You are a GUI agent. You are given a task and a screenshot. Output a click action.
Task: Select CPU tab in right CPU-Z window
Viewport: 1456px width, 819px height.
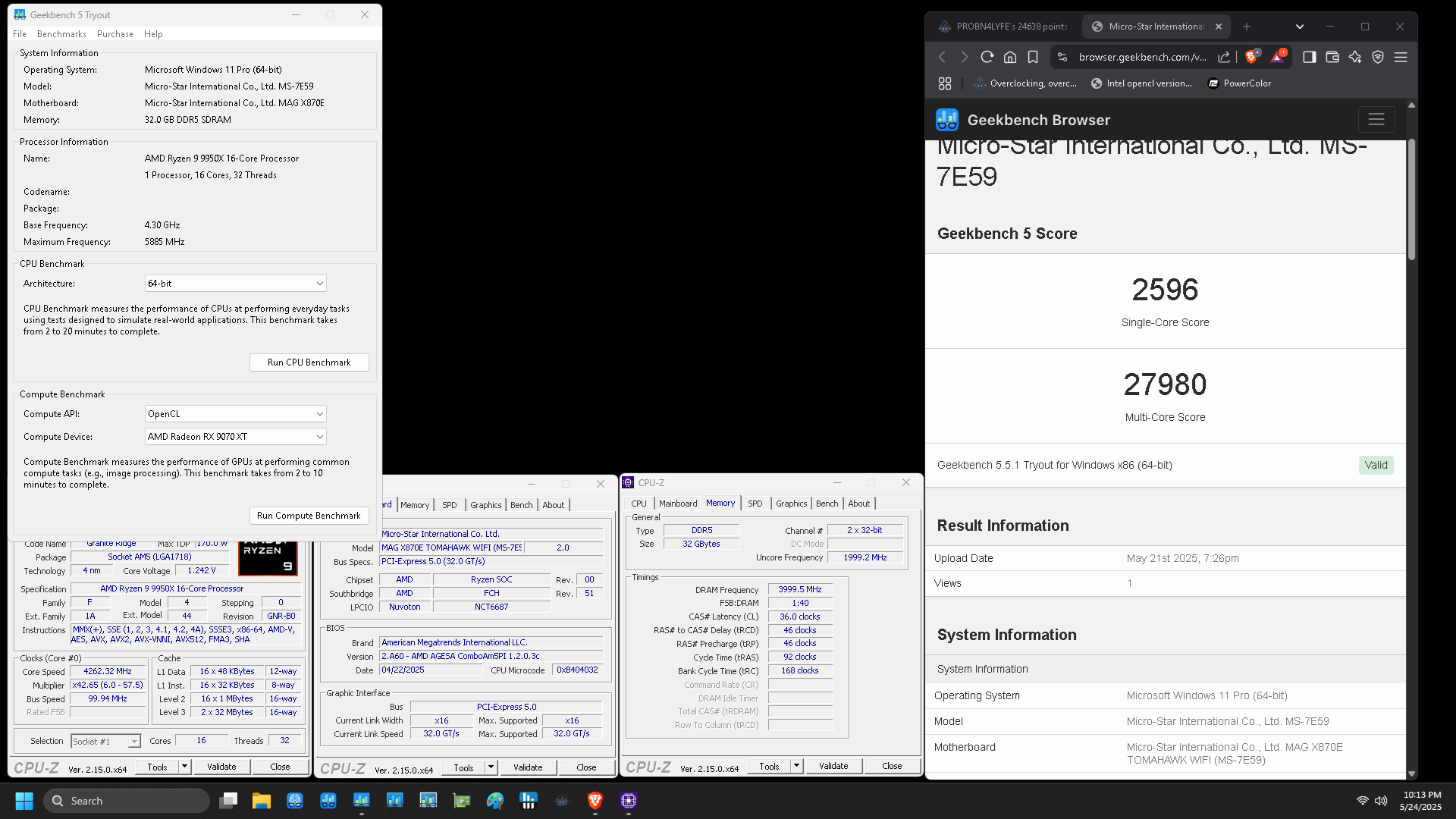click(639, 504)
